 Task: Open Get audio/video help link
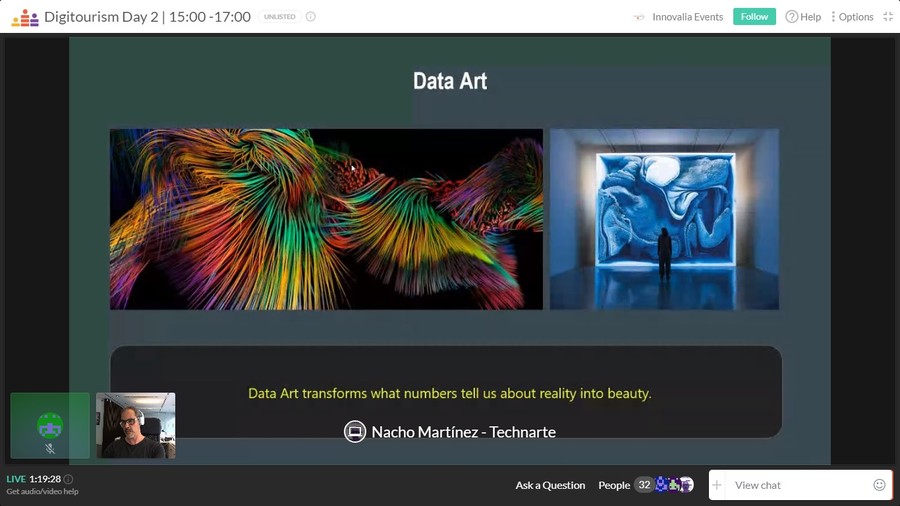(42, 492)
